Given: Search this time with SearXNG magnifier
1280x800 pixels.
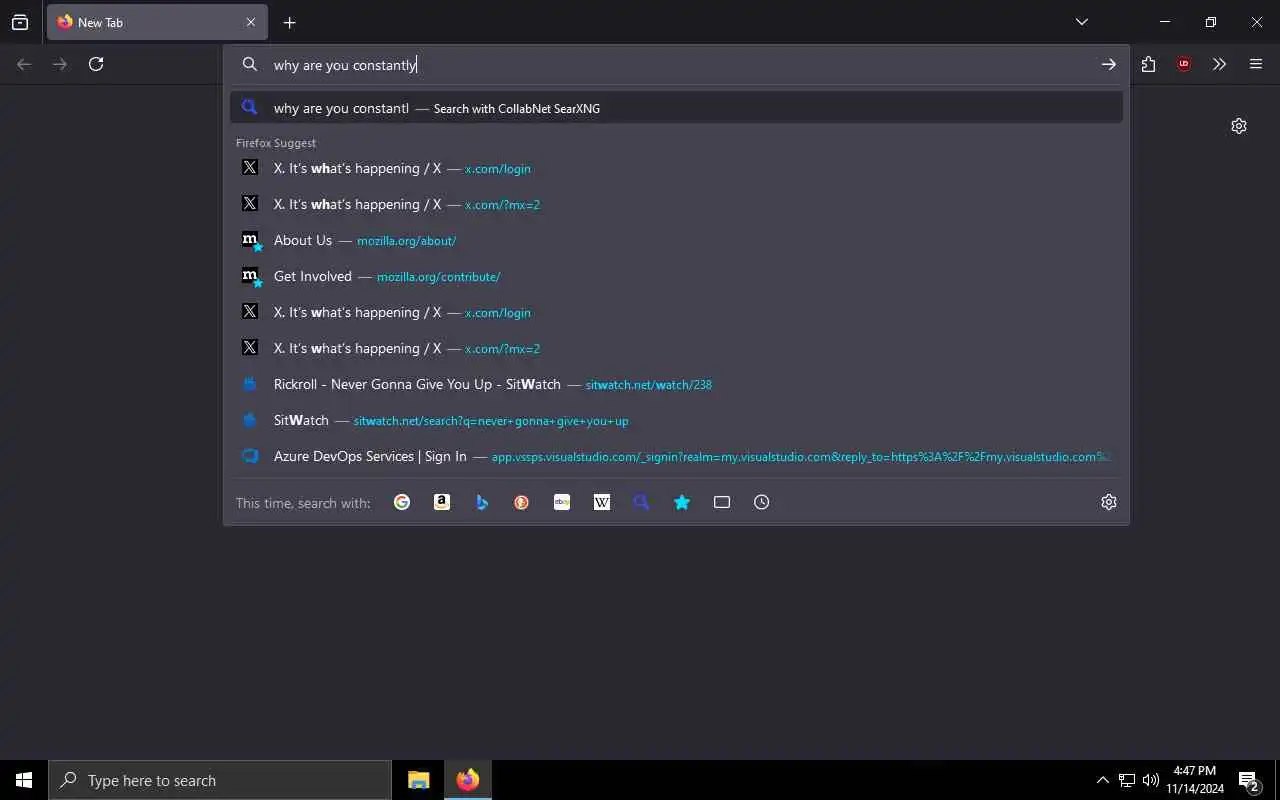Looking at the screenshot, I should [x=642, y=502].
